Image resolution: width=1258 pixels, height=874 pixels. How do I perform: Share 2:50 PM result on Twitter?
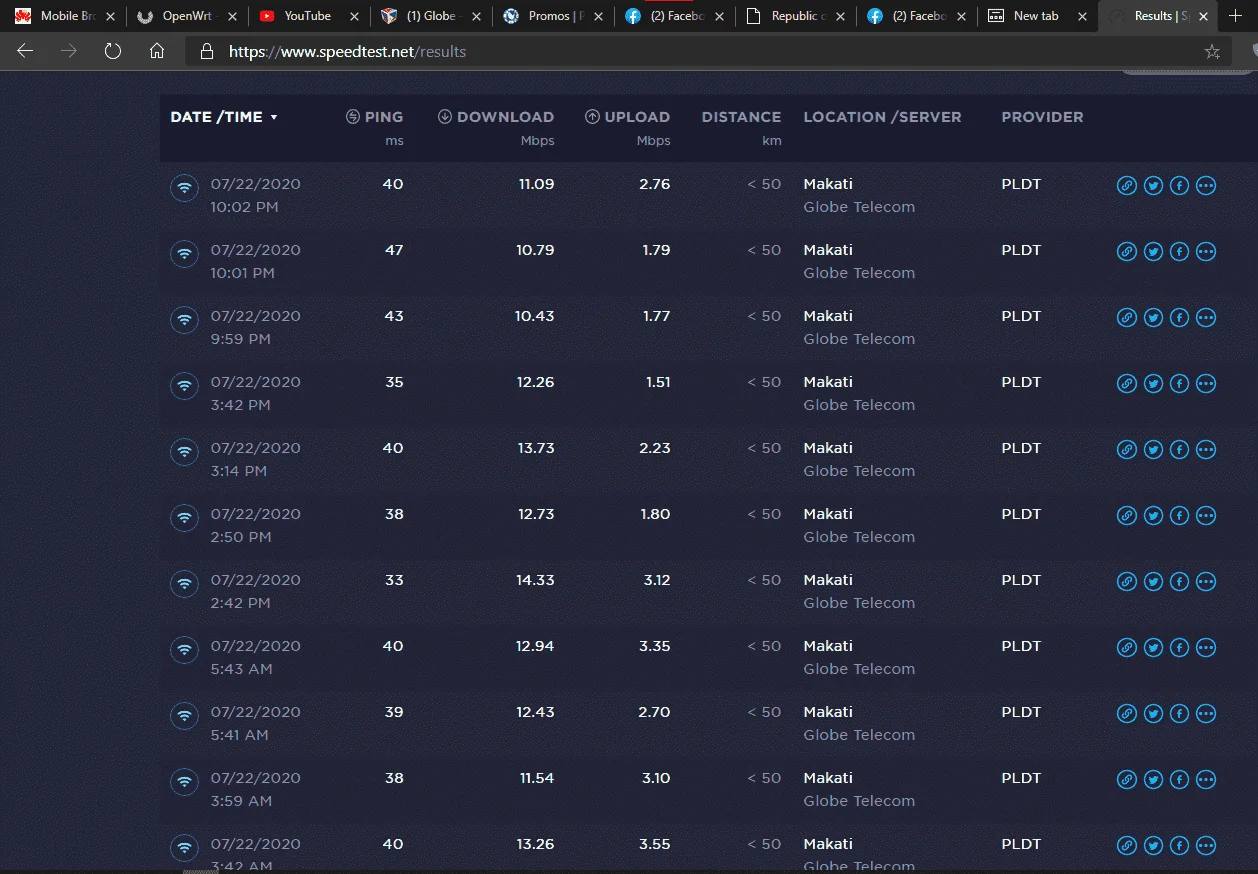click(x=1153, y=516)
